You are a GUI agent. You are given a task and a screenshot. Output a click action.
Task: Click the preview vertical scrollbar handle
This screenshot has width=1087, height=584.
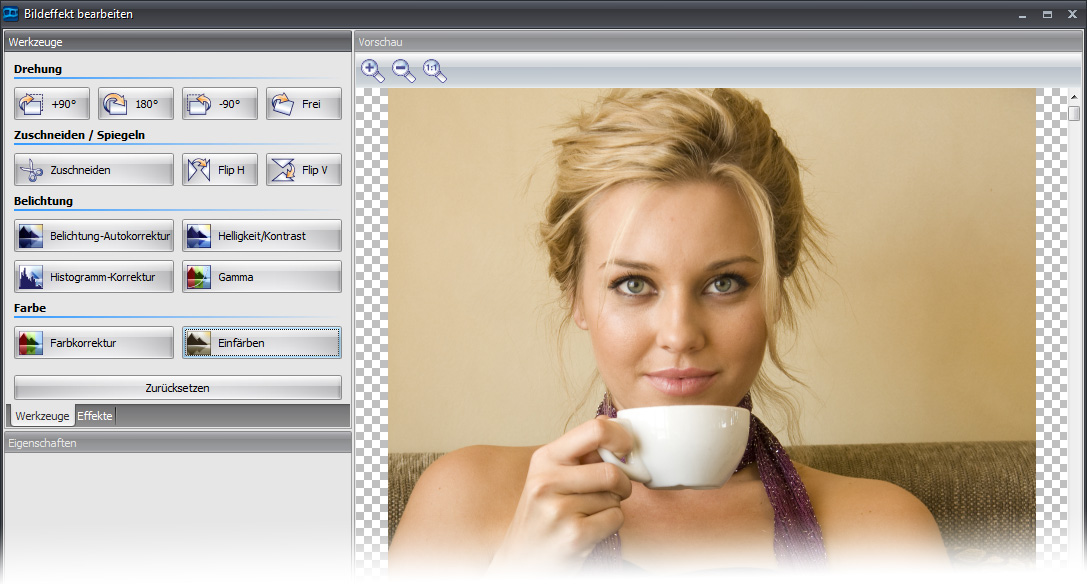pos(1074,113)
